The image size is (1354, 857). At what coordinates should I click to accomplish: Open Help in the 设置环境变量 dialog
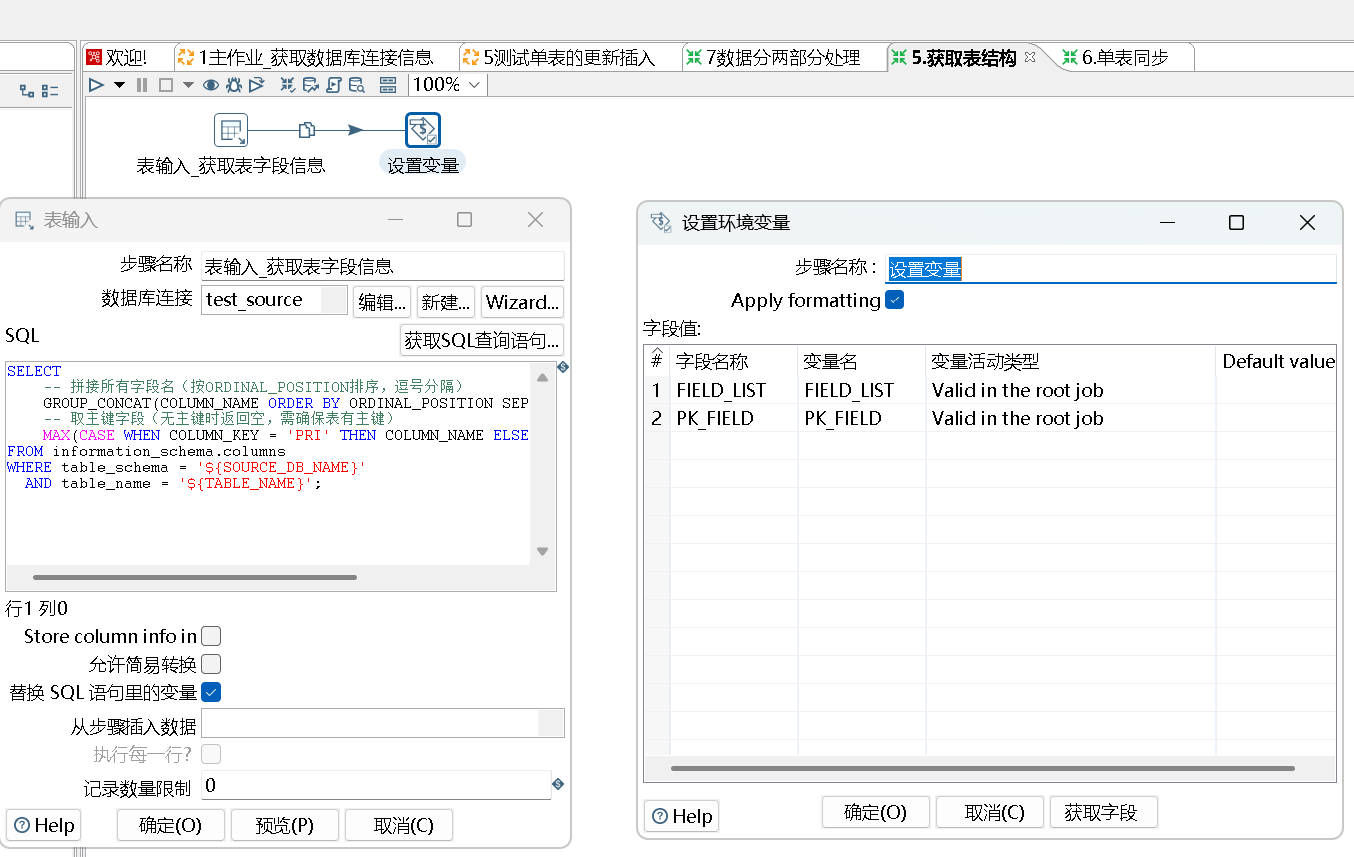(682, 816)
